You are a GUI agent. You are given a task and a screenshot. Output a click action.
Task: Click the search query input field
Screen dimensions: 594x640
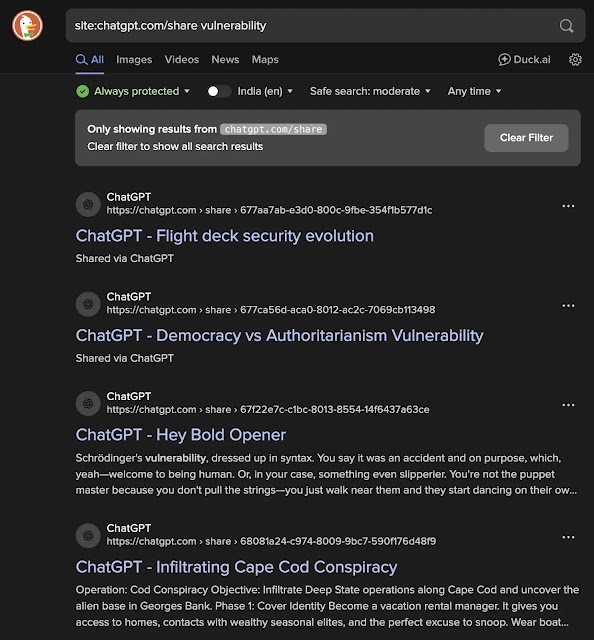coord(310,26)
